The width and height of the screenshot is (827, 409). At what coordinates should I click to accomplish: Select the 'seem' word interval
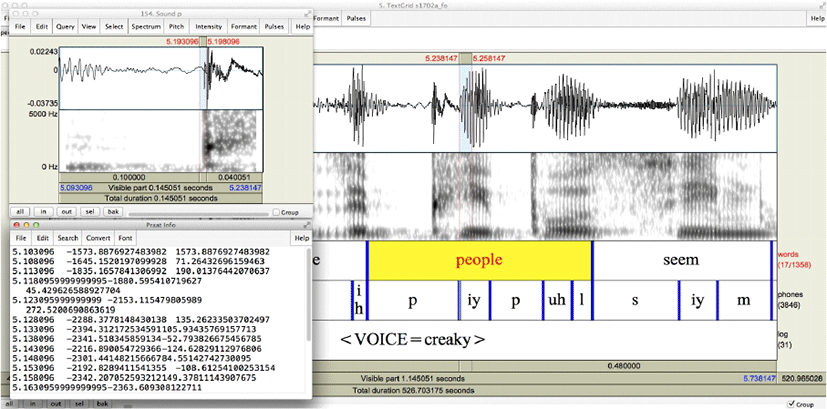pos(681,260)
